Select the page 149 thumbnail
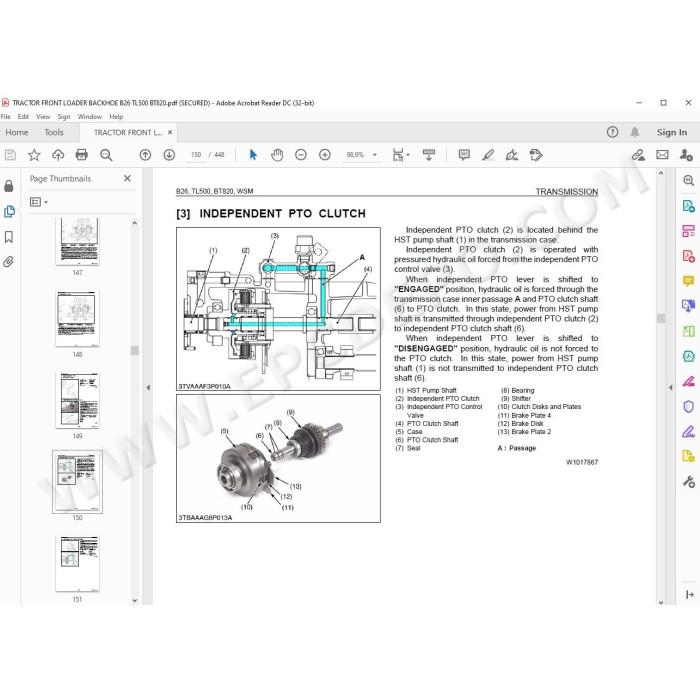This screenshot has width=700, height=700. (77, 401)
